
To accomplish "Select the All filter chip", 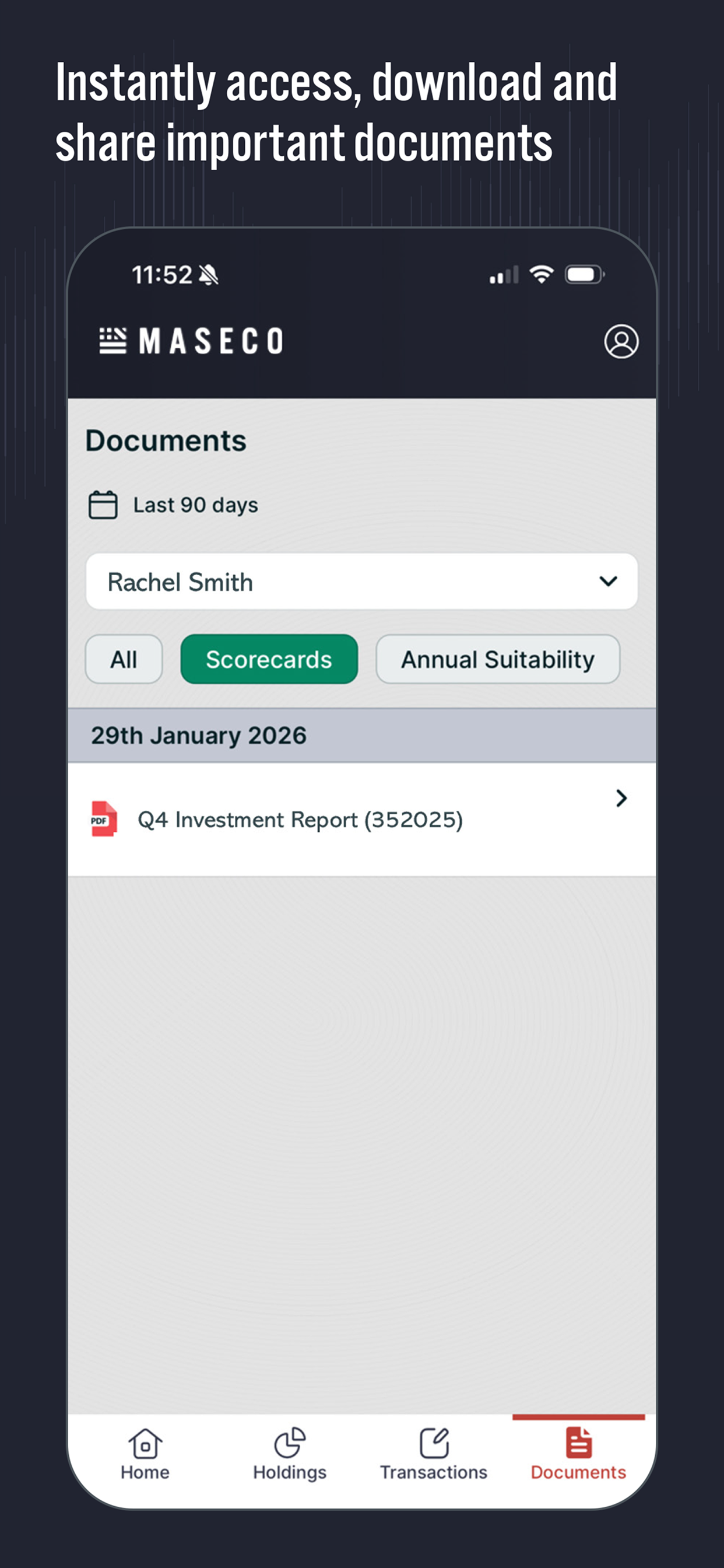I will click(x=124, y=659).
